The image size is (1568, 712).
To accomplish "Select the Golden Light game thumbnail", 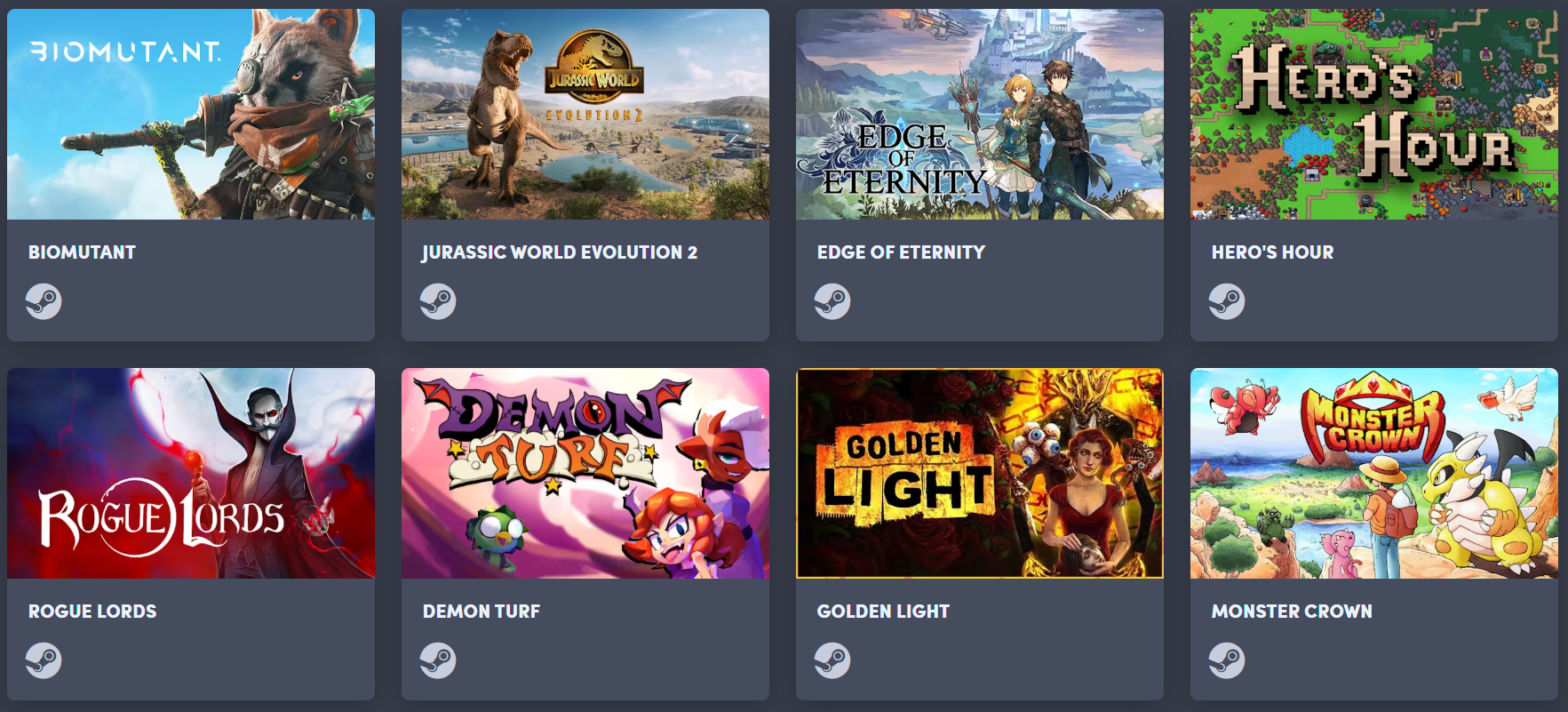I will 980,473.
